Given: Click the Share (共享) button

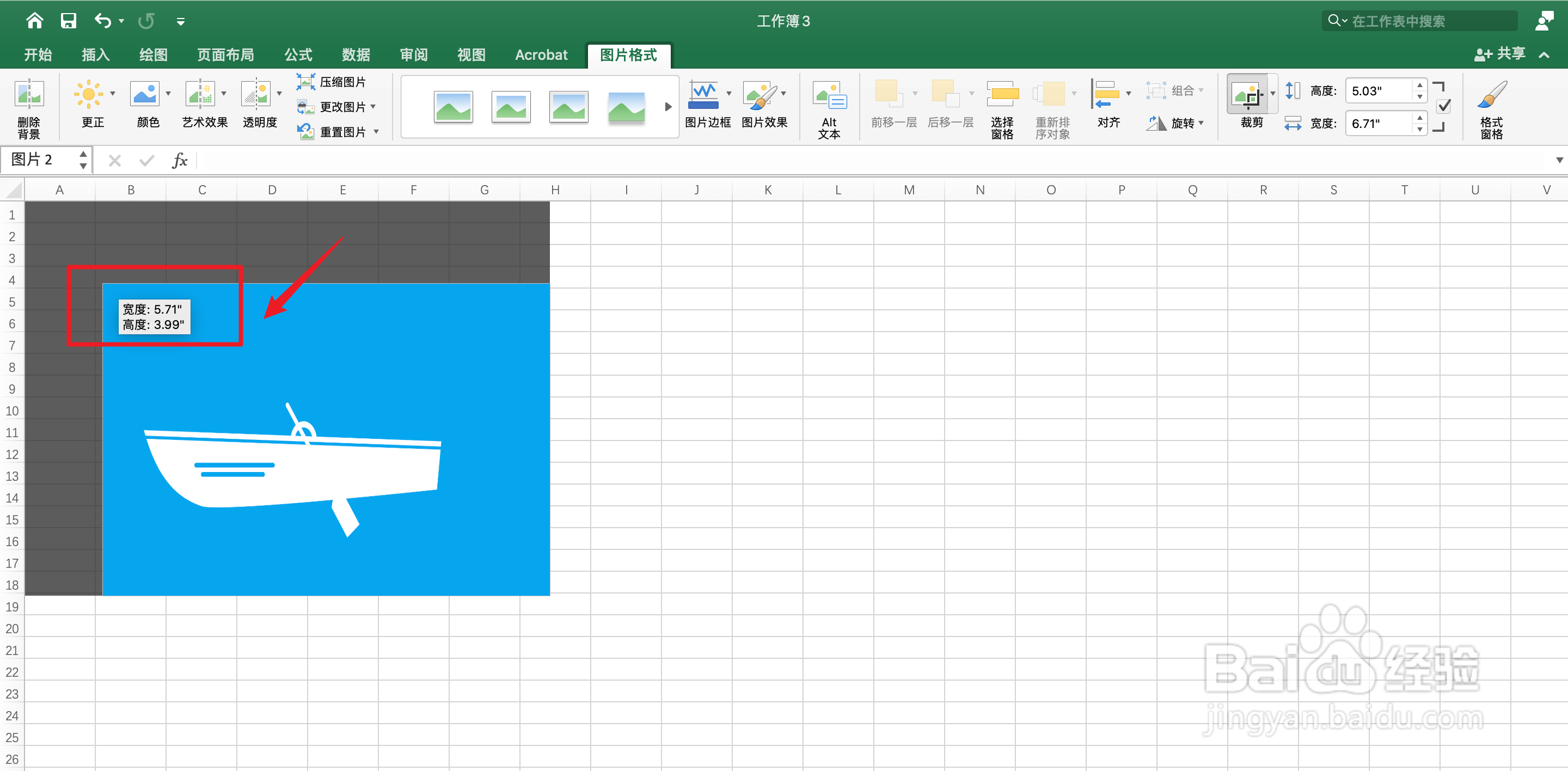Looking at the screenshot, I should pyautogui.click(x=1500, y=54).
